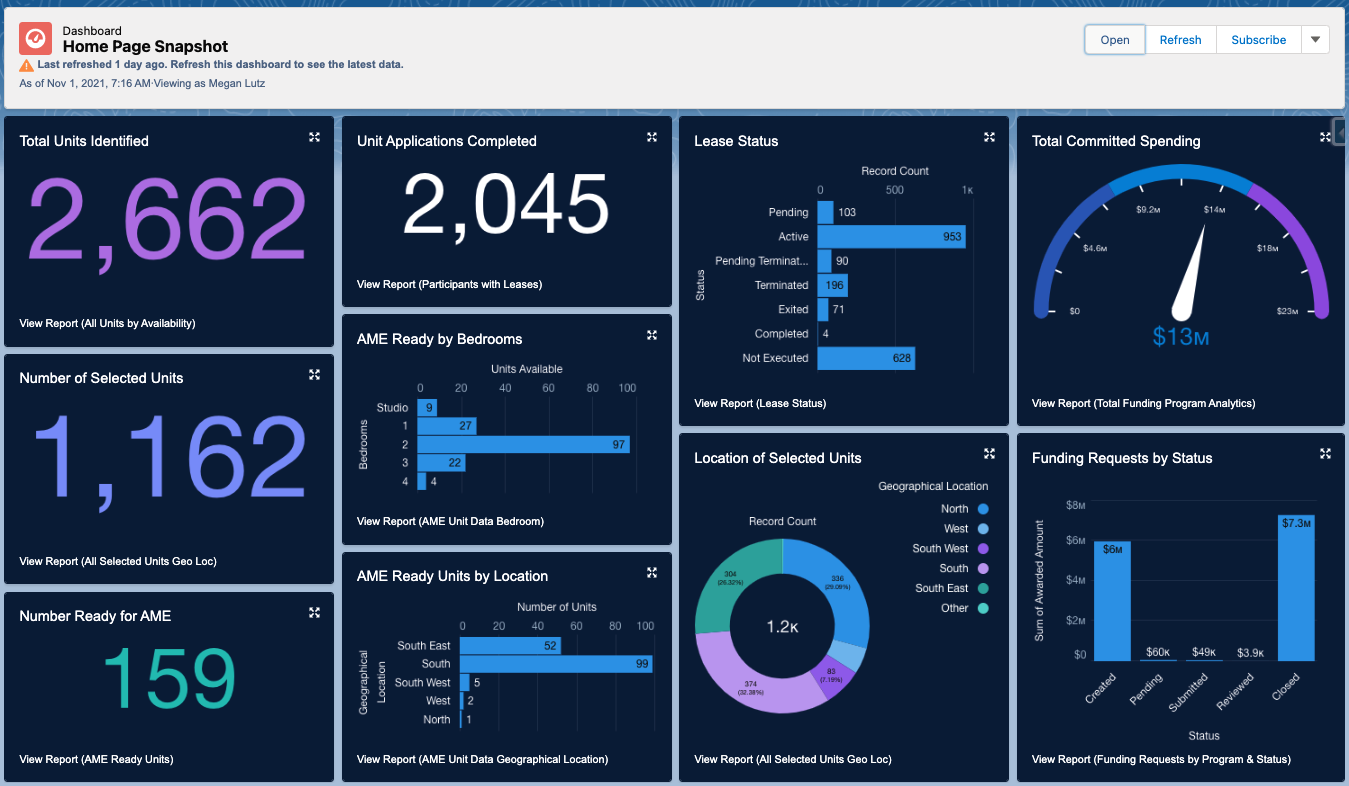1349x786 pixels.
Task: Expand the Number of Selected Units widget
Action: click(x=314, y=374)
